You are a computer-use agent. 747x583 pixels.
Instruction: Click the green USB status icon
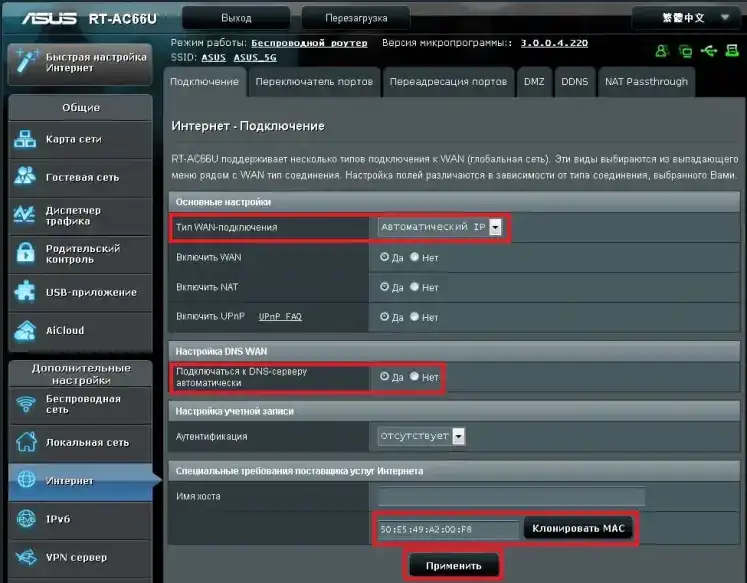pyautogui.click(x=709, y=50)
